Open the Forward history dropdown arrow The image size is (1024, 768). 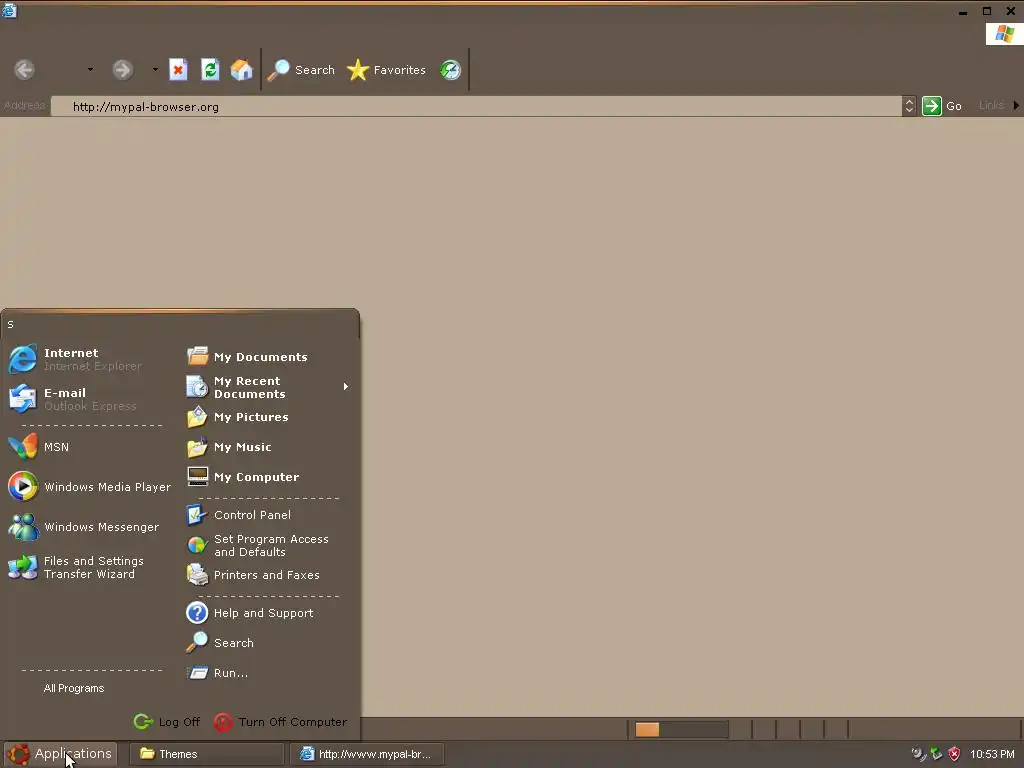click(x=155, y=69)
